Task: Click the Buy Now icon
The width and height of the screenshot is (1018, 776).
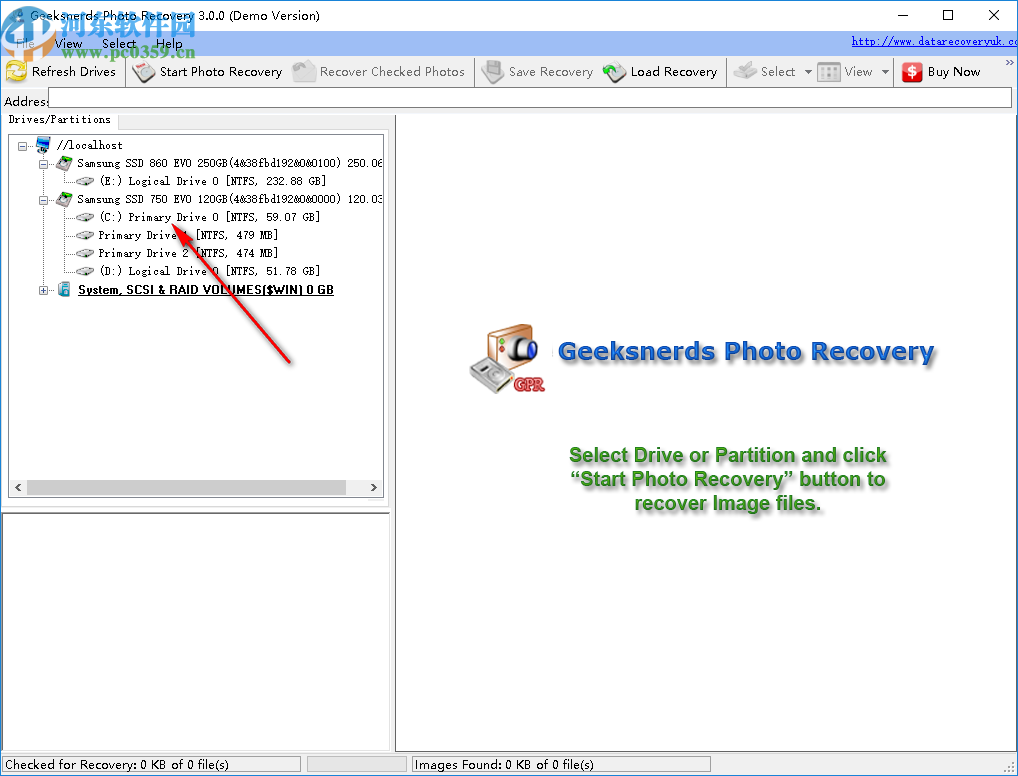Action: (x=911, y=71)
